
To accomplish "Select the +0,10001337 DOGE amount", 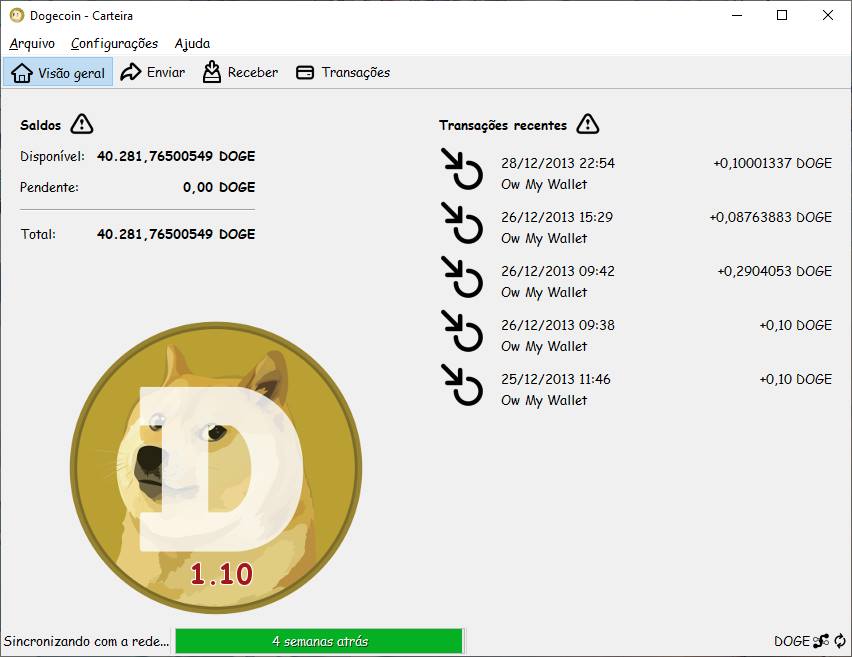I will [772, 163].
